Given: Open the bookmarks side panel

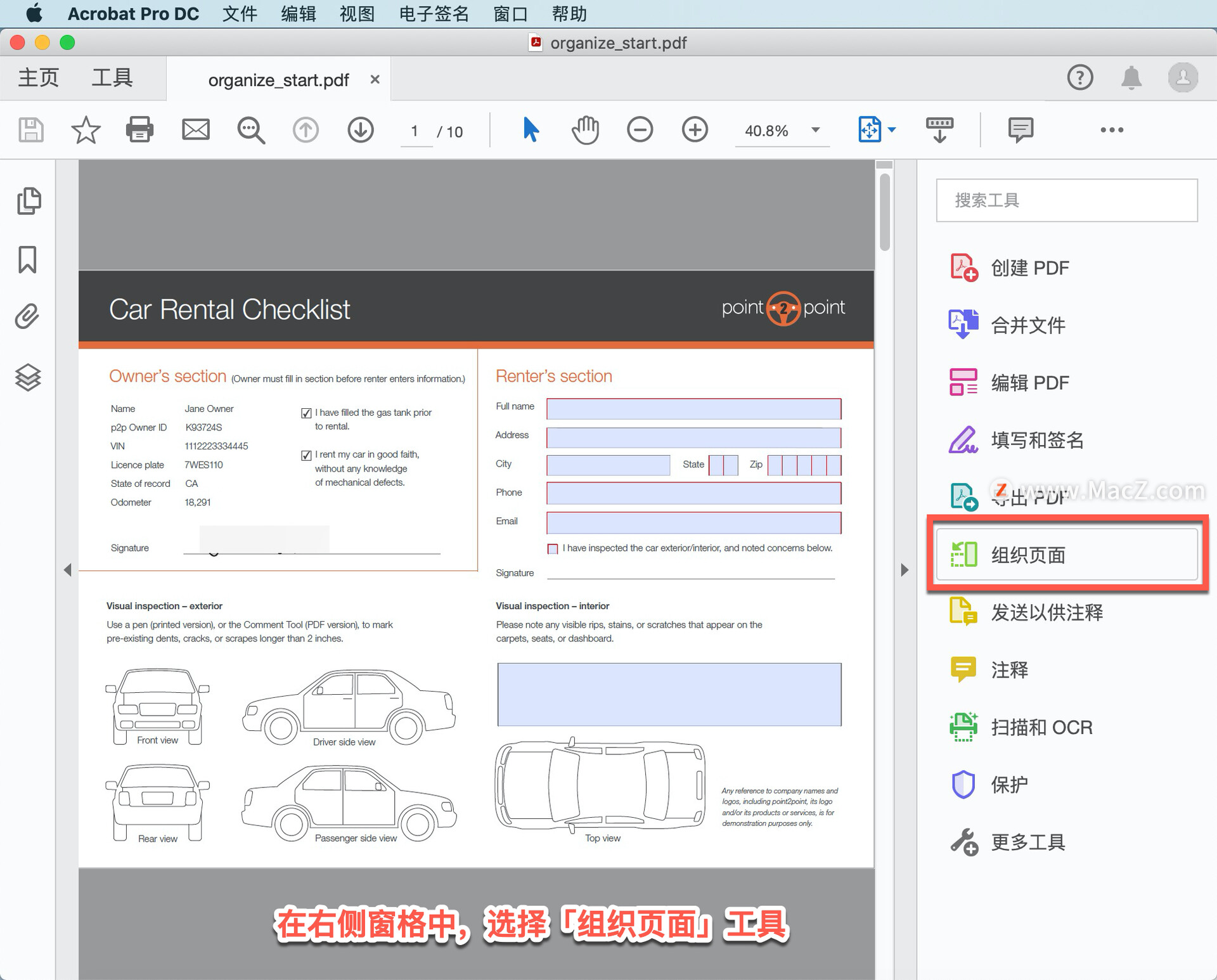Looking at the screenshot, I should click(27, 259).
